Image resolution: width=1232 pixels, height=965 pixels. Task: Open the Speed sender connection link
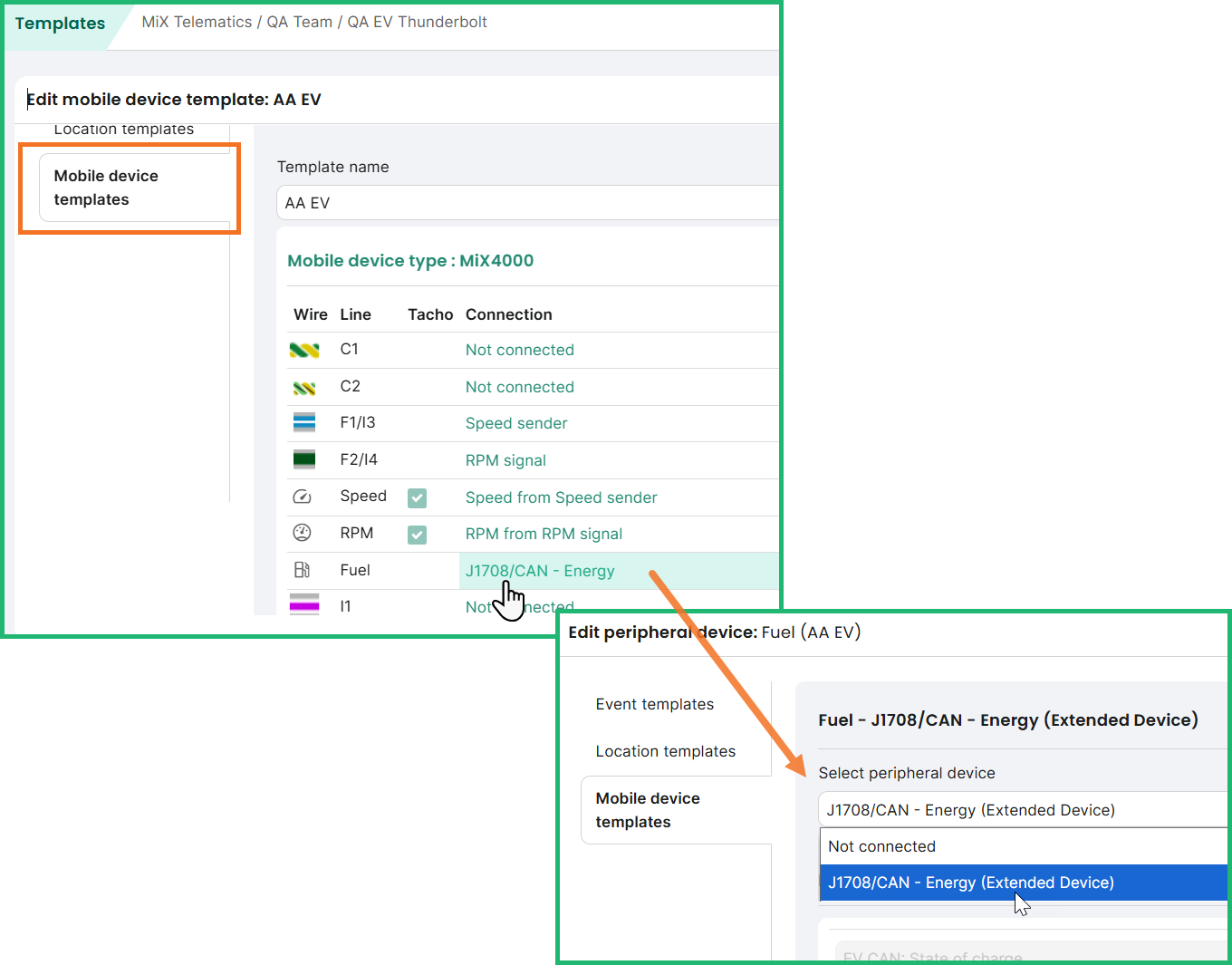point(516,423)
